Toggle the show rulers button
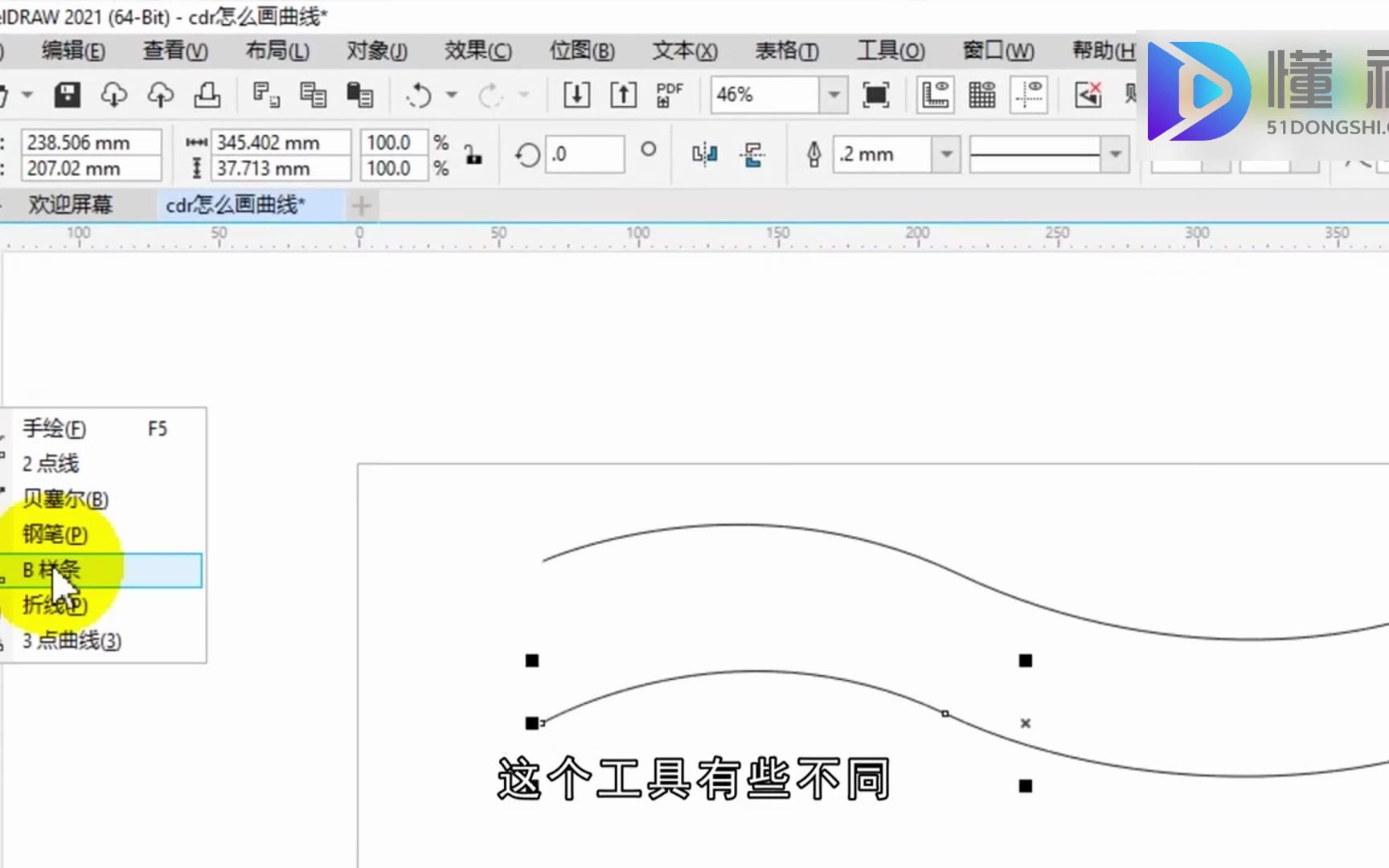The image size is (1389, 868). coord(936,95)
